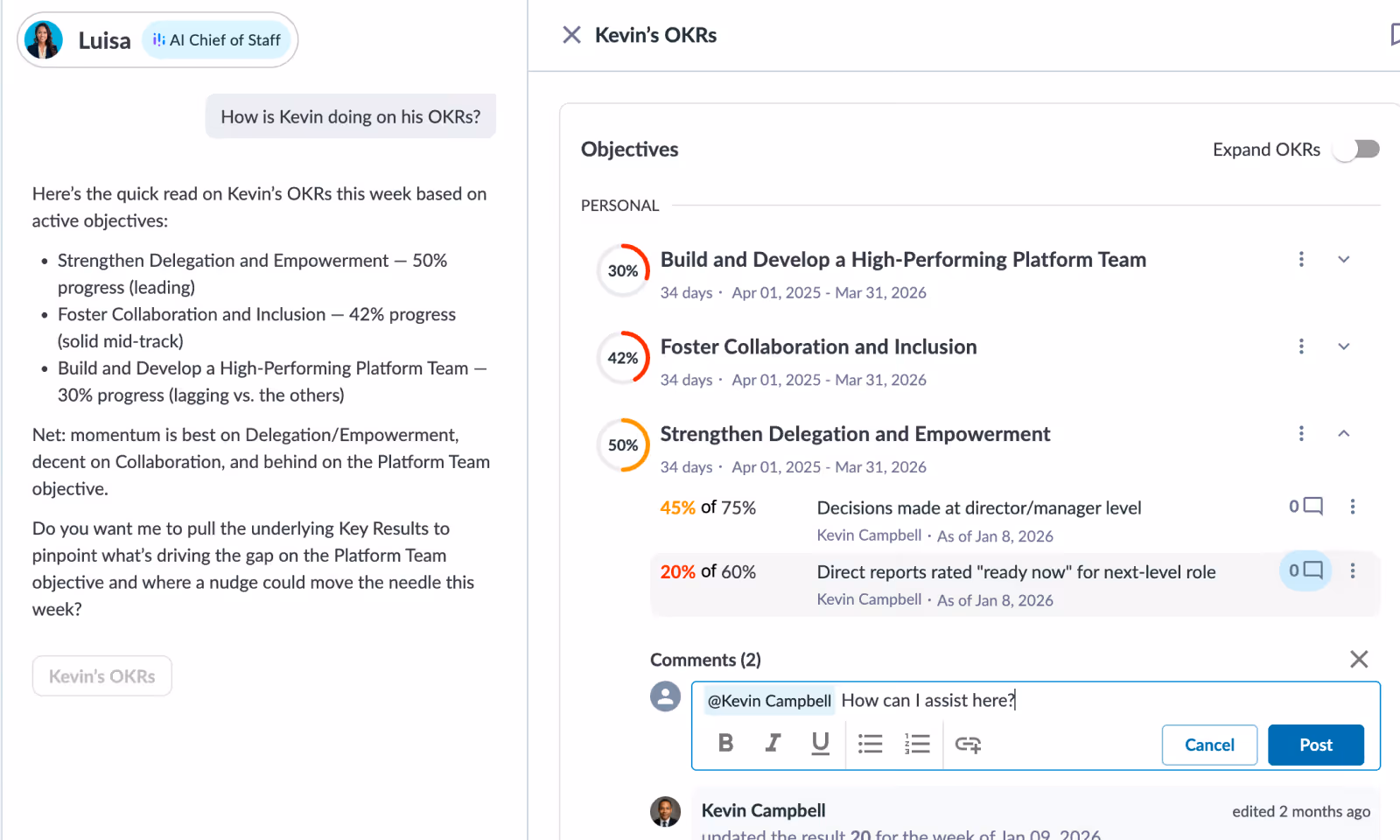Click the Comments (2) heading

point(705,660)
